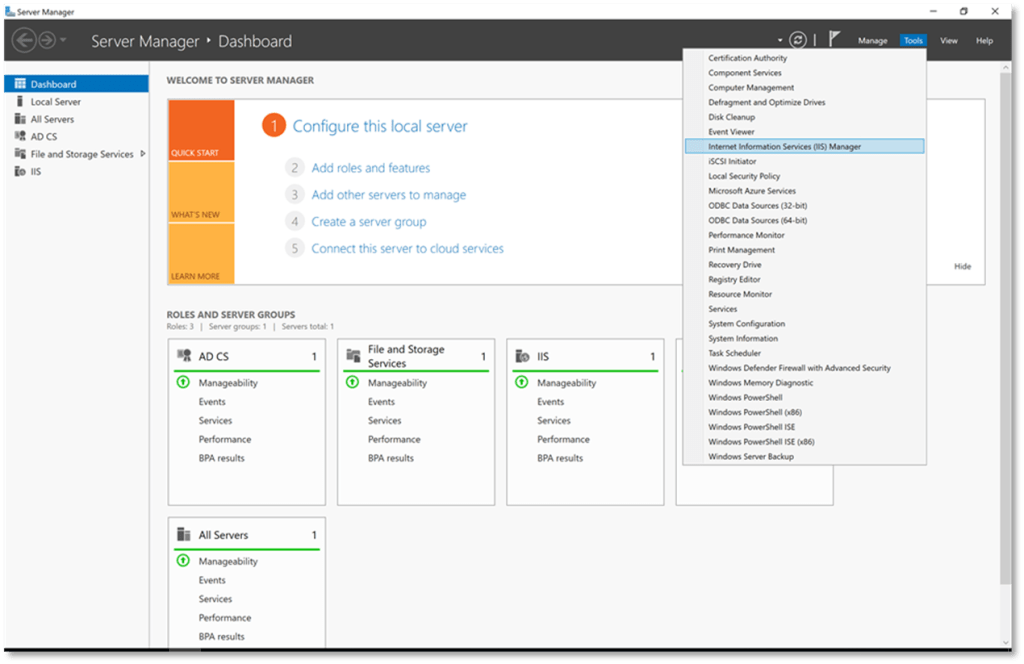Viewport: 1024px width, 664px height.
Task: Select Internet Information Services (IIS) Manager
Action: click(784, 147)
